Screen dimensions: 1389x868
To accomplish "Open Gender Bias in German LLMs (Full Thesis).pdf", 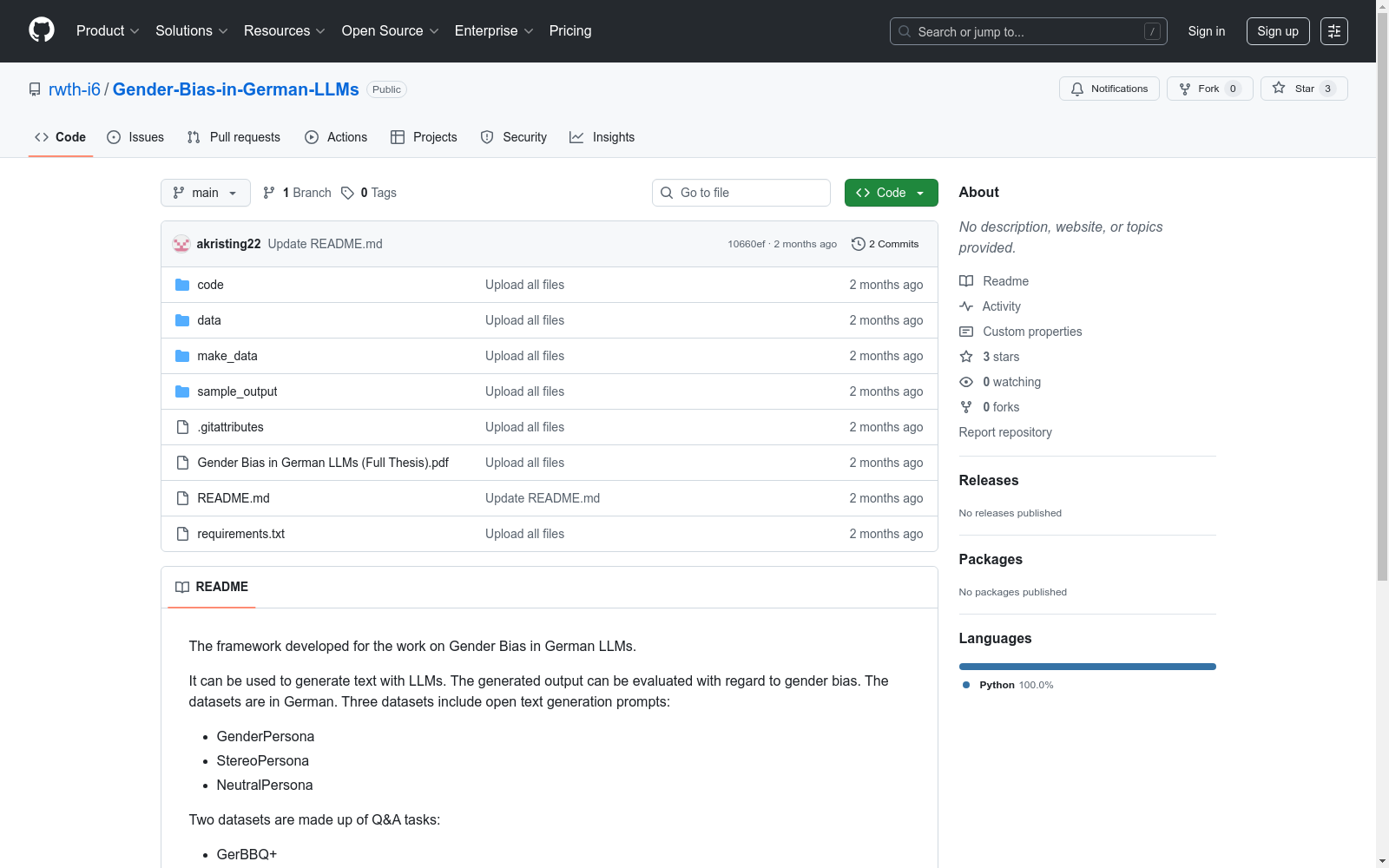I will pyautogui.click(x=323, y=463).
